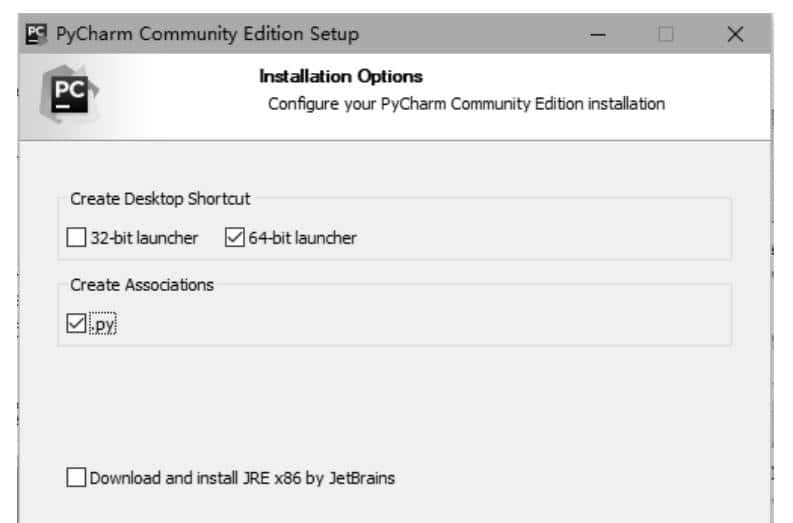Enable the 32-bit launcher checkbox
This screenshot has height=523, width=793.
(77, 238)
